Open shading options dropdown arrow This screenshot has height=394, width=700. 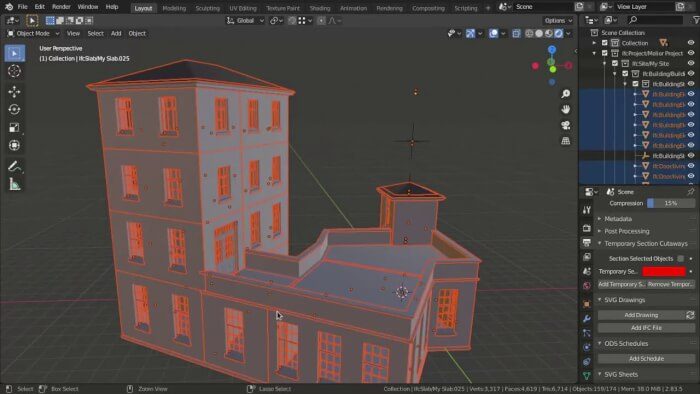[568, 33]
